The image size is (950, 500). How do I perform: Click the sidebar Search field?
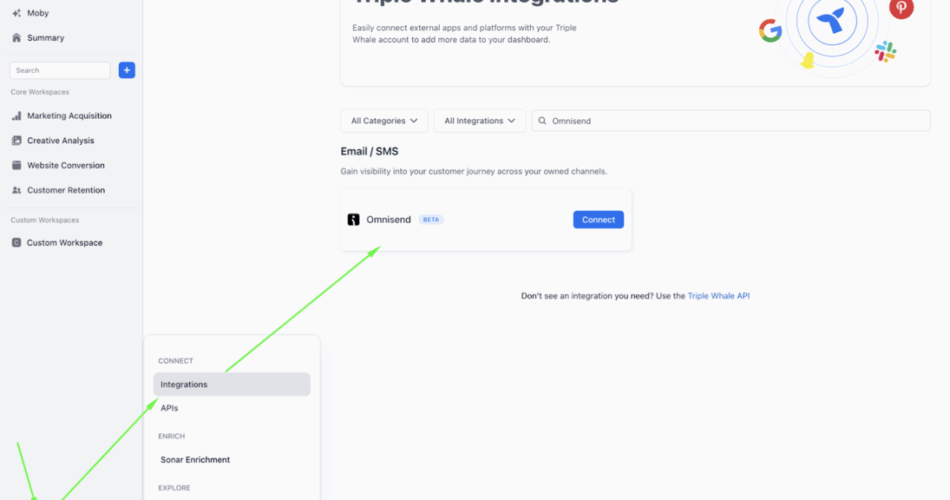[60, 70]
